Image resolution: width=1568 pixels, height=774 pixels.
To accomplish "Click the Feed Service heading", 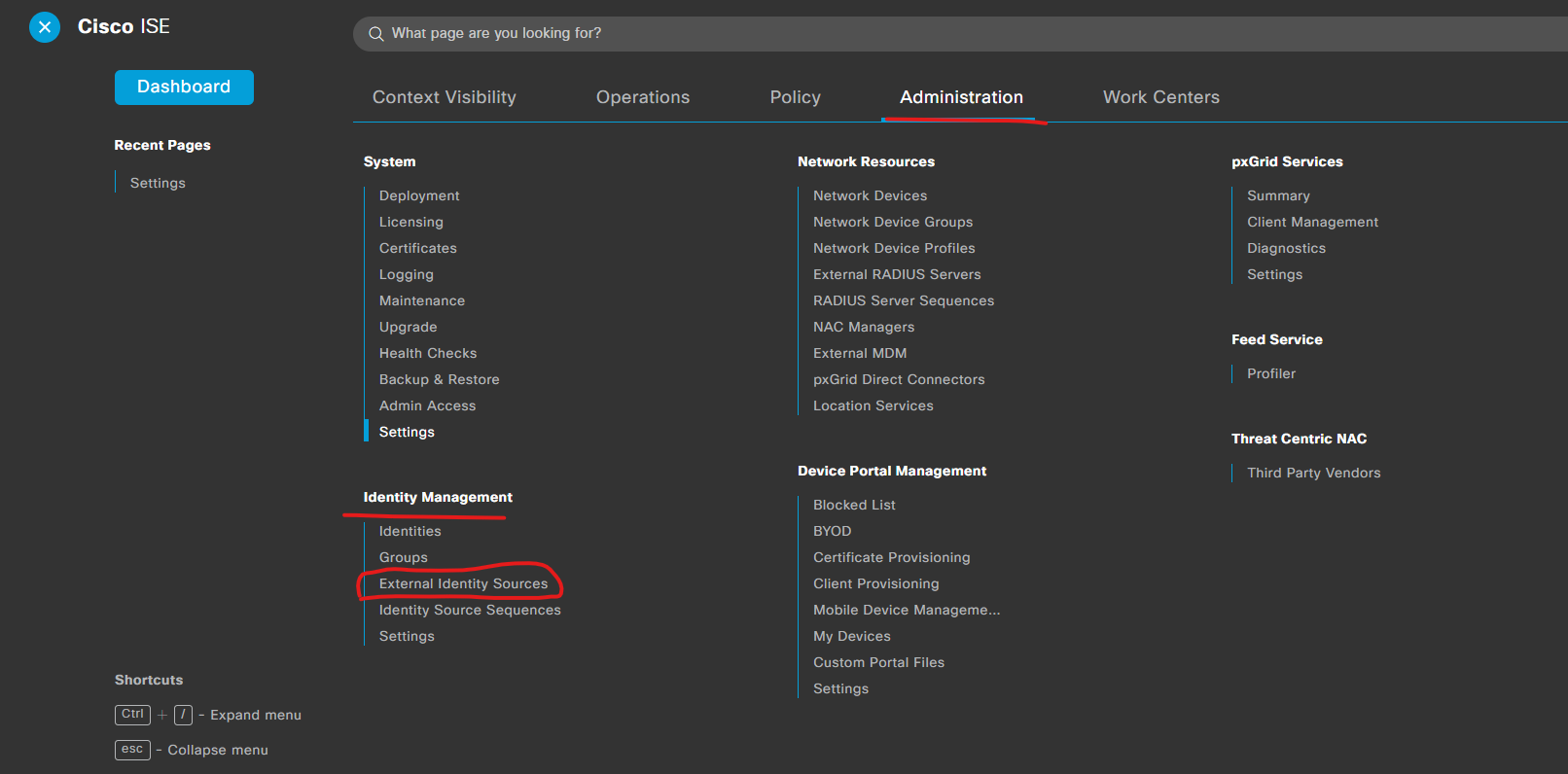I will pyautogui.click(x=1277, y=339).
